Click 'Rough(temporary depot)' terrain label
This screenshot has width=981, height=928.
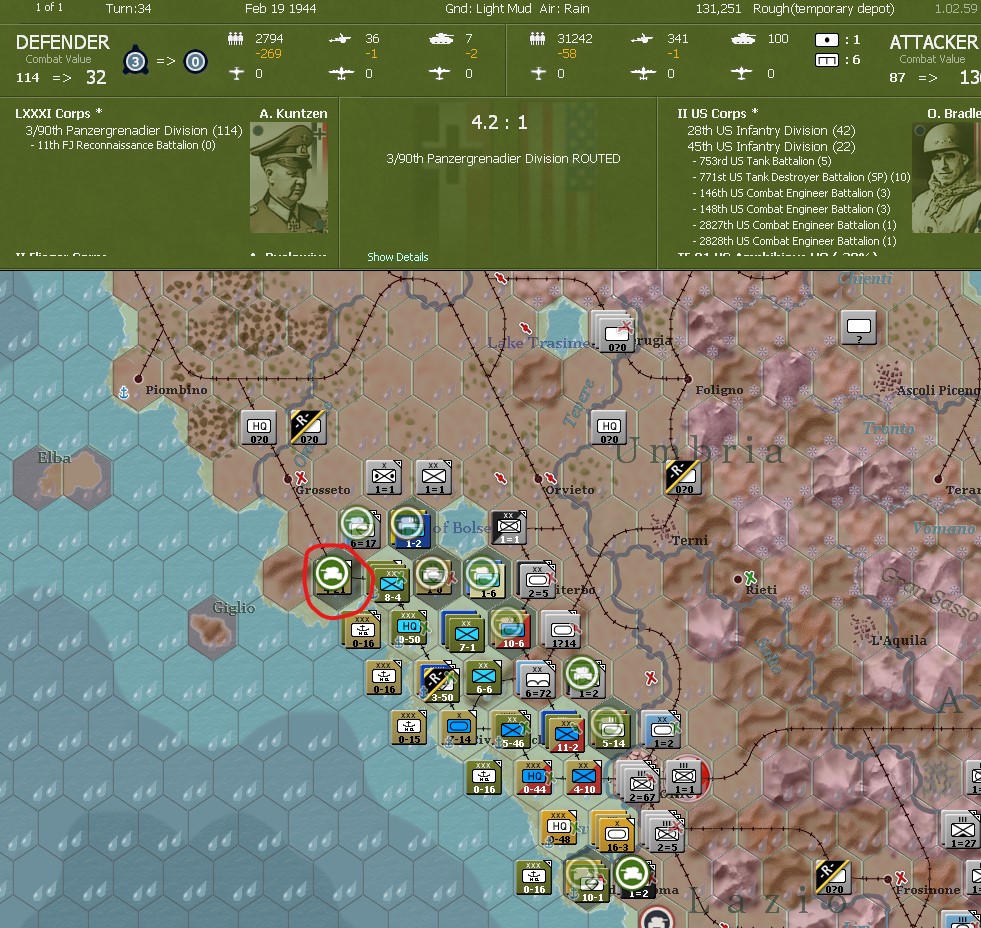click(823, 9)
